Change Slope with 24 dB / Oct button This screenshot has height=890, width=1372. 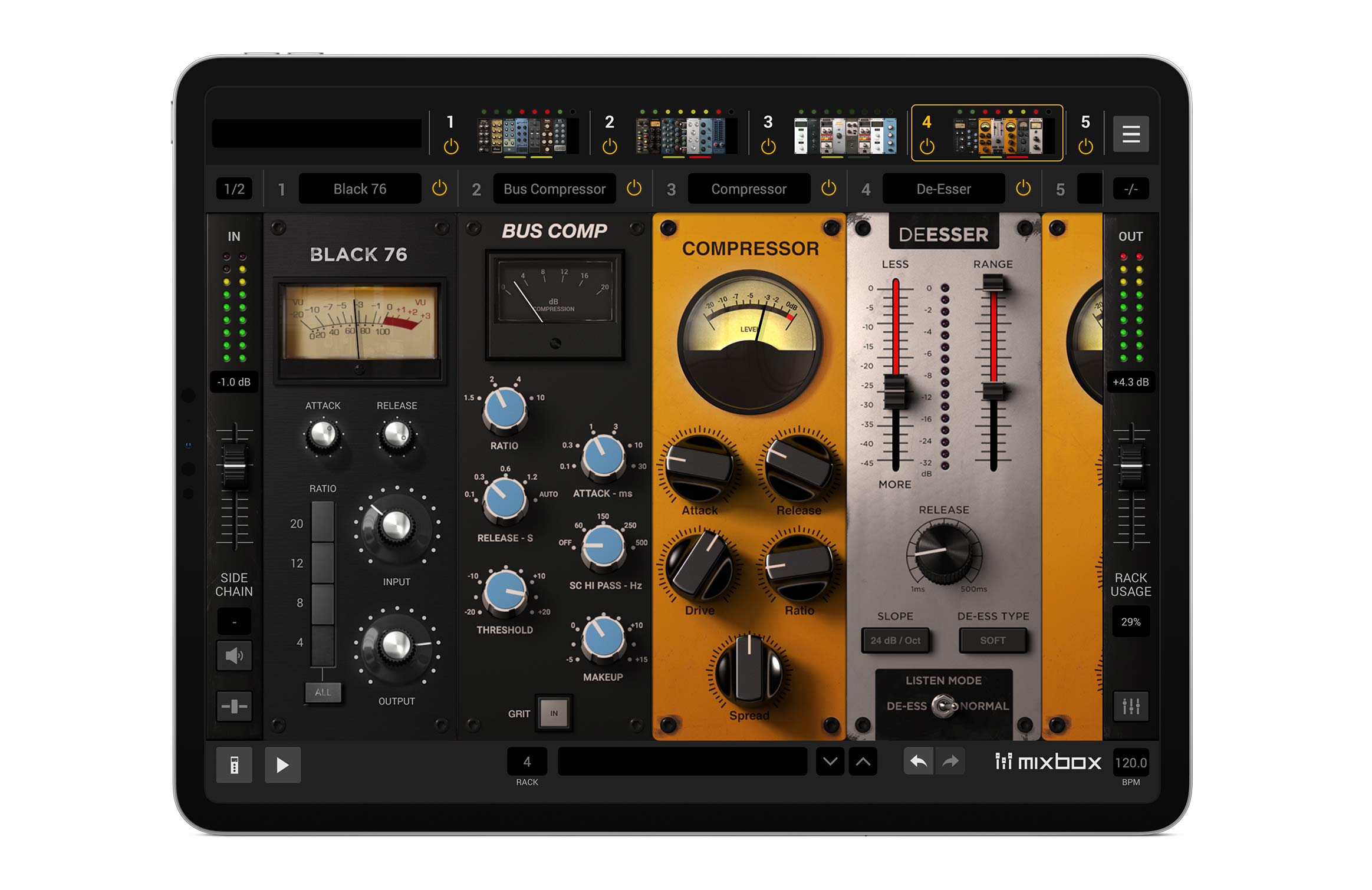click(895, 640)
